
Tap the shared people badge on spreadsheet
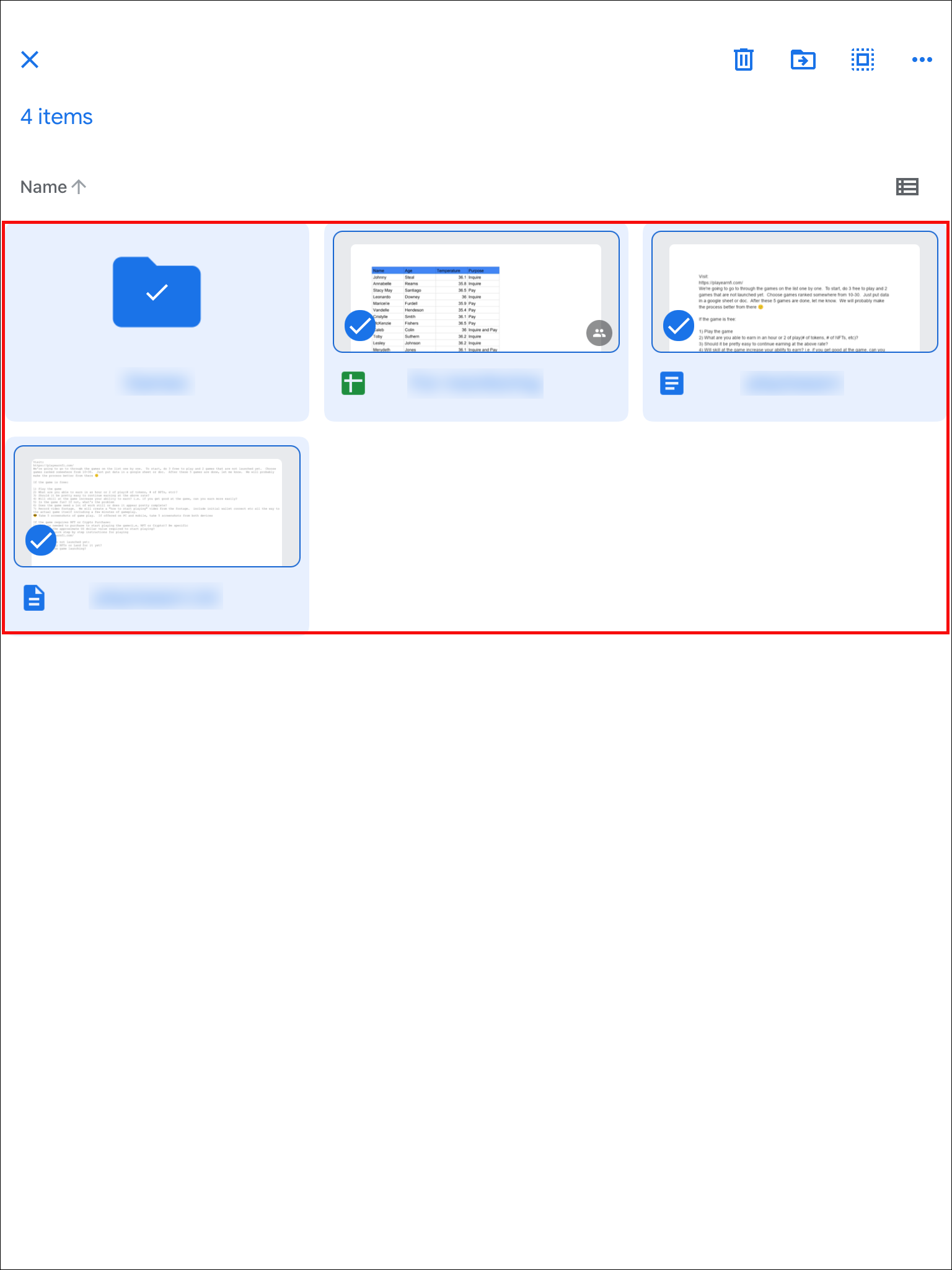[599, 333]
